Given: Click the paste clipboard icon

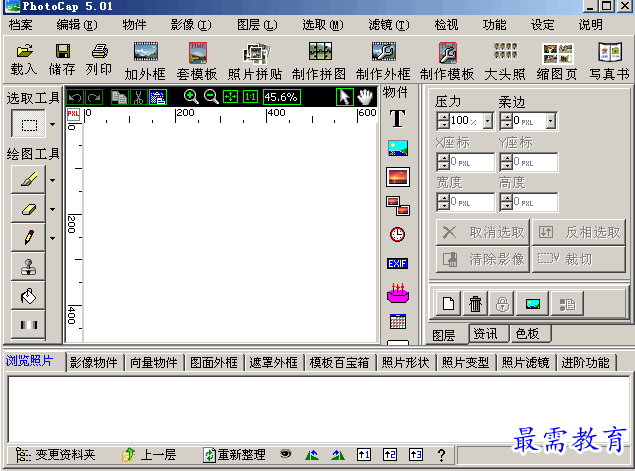Looking at the screenshot, I should (158, 97).
